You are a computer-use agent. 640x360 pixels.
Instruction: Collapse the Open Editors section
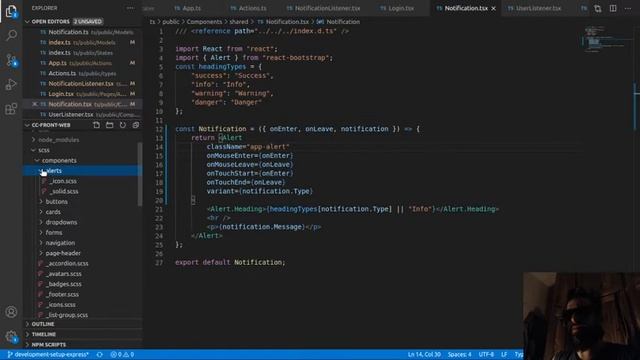(x=27, y=21)
